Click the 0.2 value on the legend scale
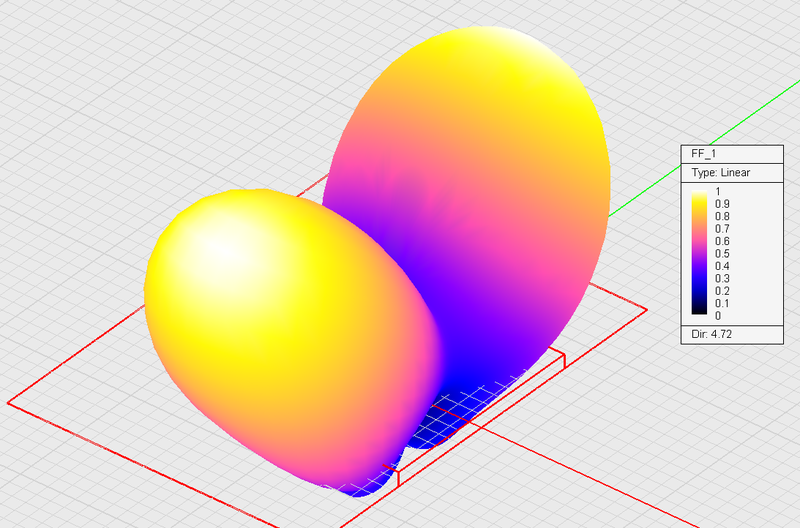 point(722,291)
